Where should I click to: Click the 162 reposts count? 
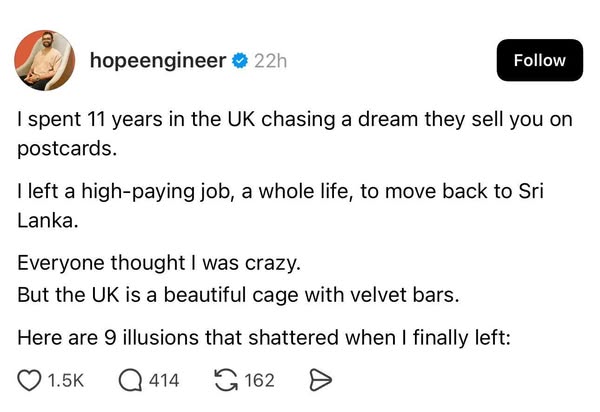pyautogui.click(x=259, y=381)
